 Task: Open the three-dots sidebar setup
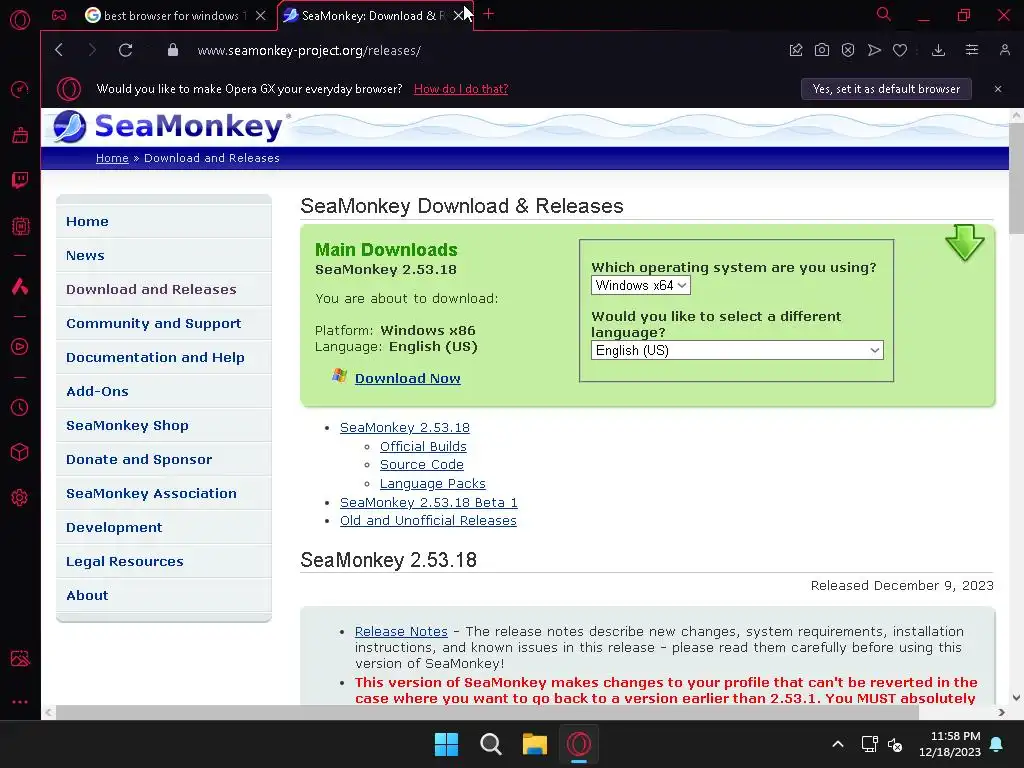[x=20, y=702]
